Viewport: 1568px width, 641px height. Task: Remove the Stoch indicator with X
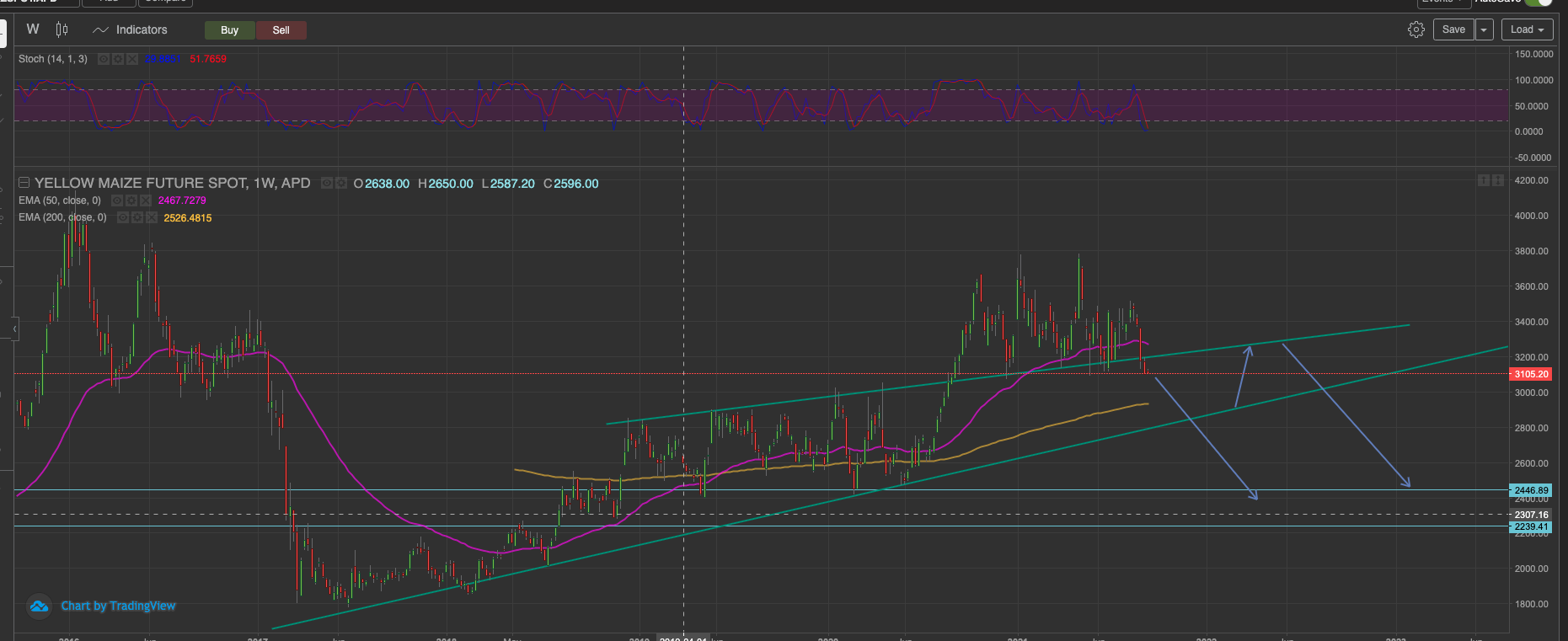[132, 59]
